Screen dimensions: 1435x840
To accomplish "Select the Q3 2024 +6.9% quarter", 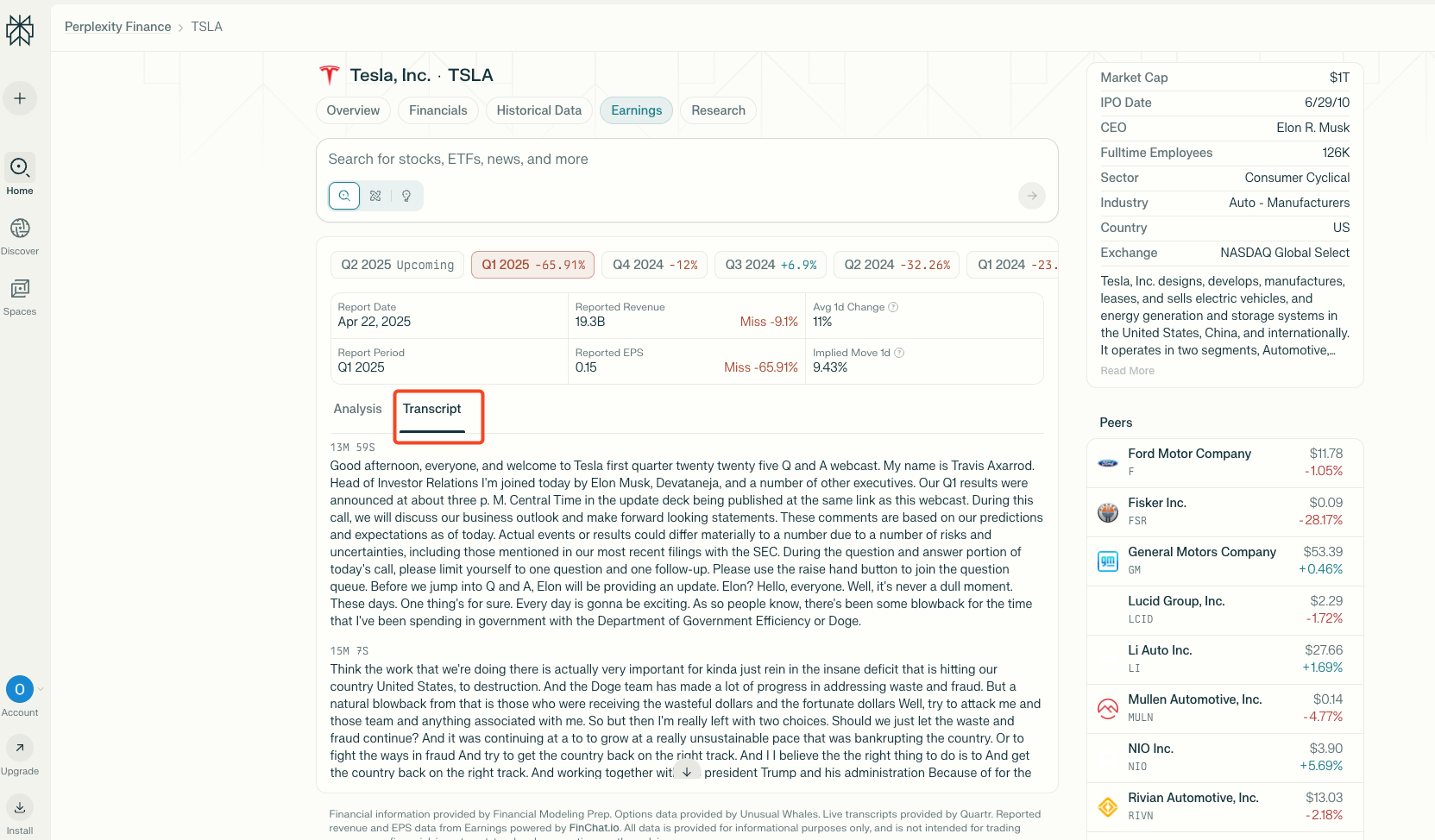I will point(771,265).
